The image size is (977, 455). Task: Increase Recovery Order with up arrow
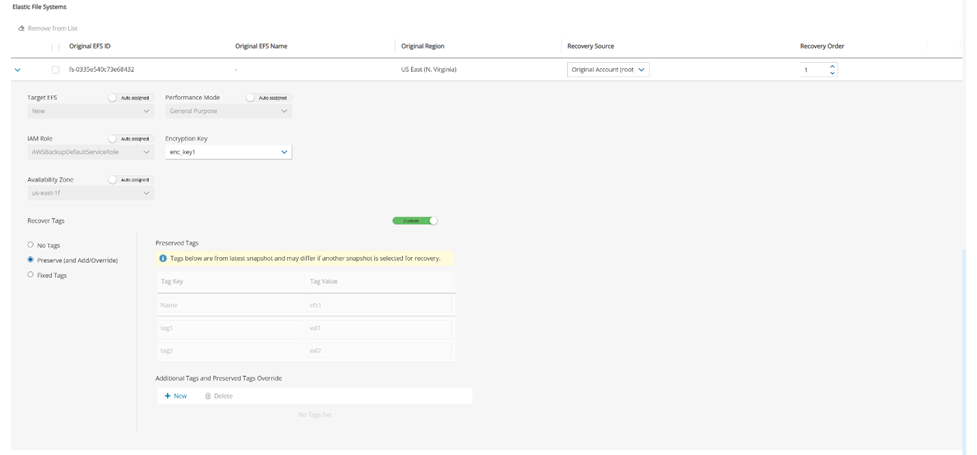tap(832, 66)
